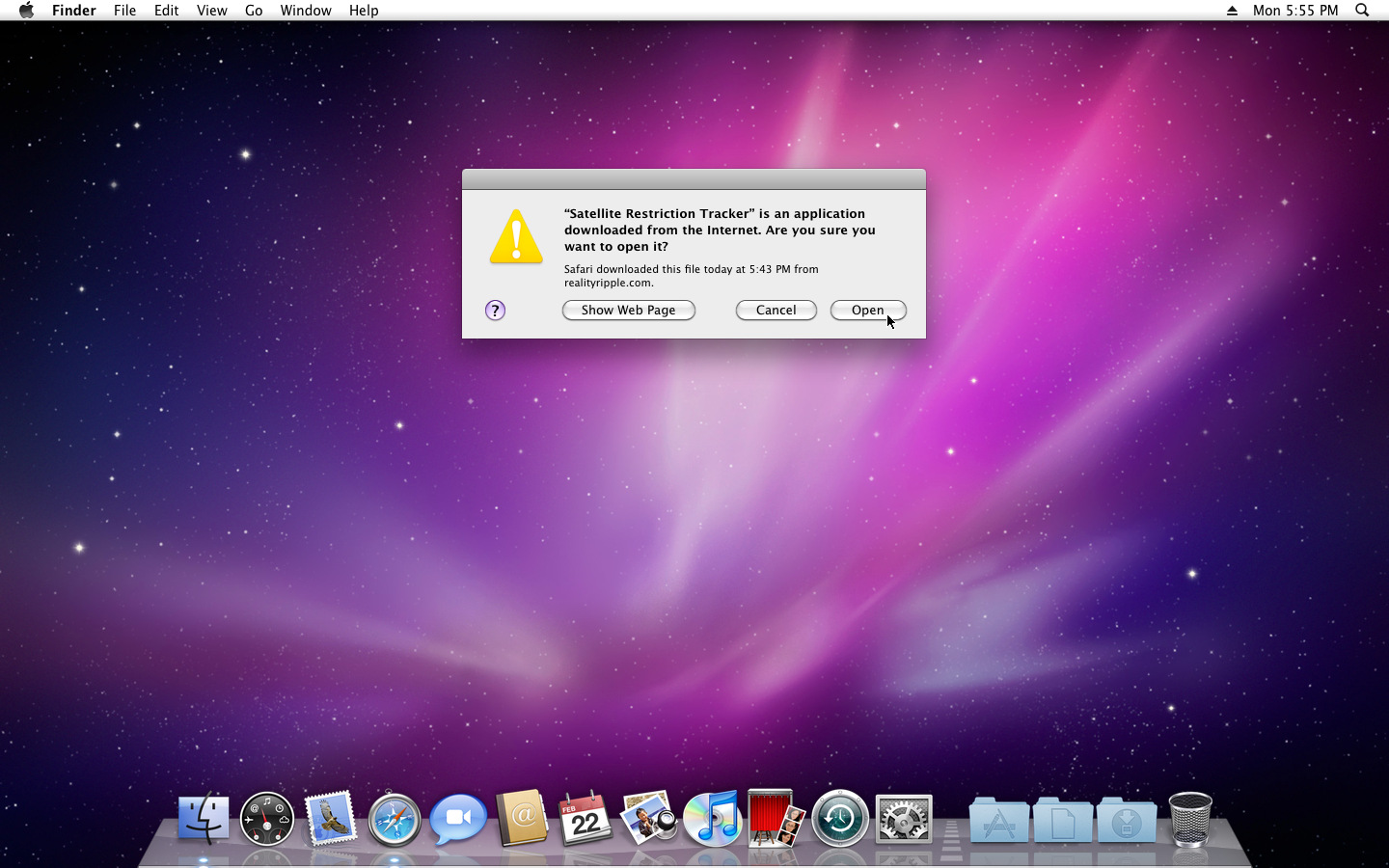Open the Go menu
The width and height of the screenshot is (1389, 868).
pos(253,11)
